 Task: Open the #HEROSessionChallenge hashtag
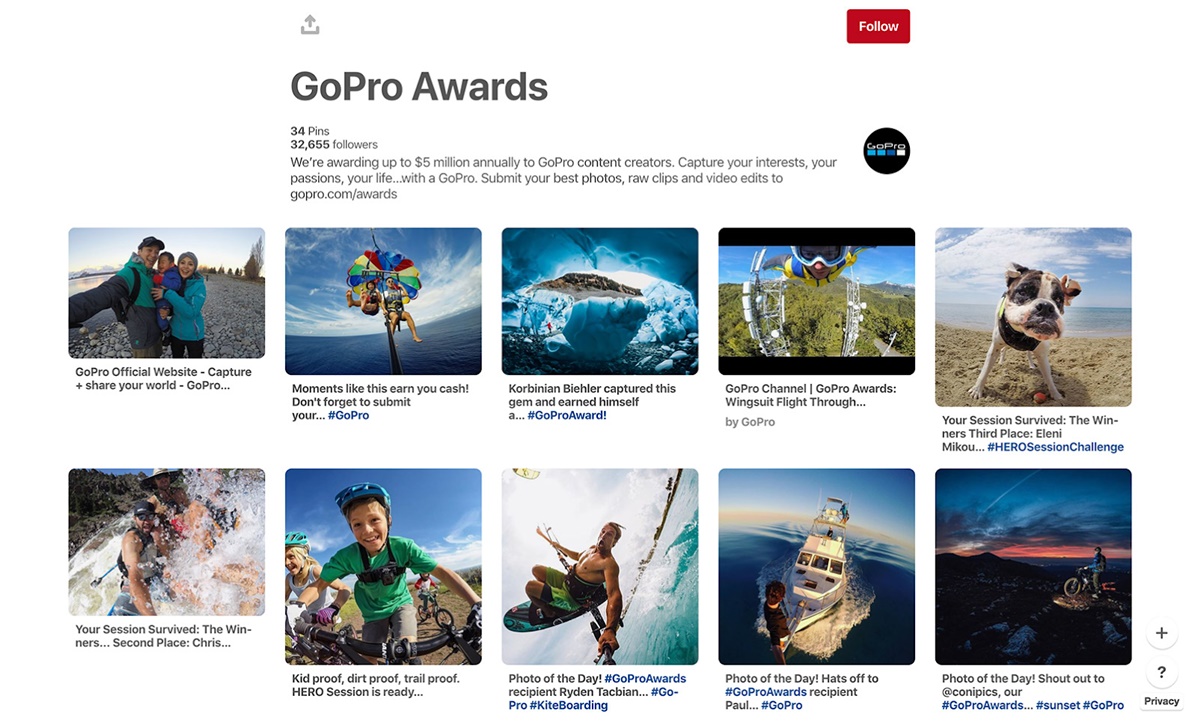tap(1055, 447)
